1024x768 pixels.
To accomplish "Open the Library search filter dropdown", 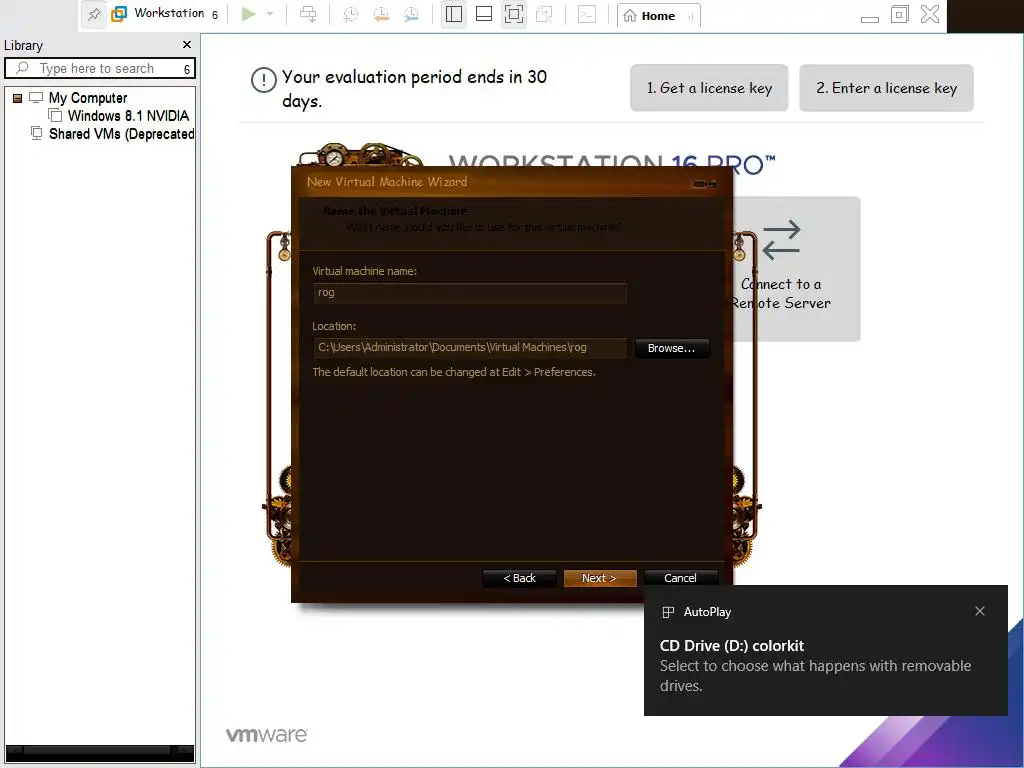I will point(187,69).
